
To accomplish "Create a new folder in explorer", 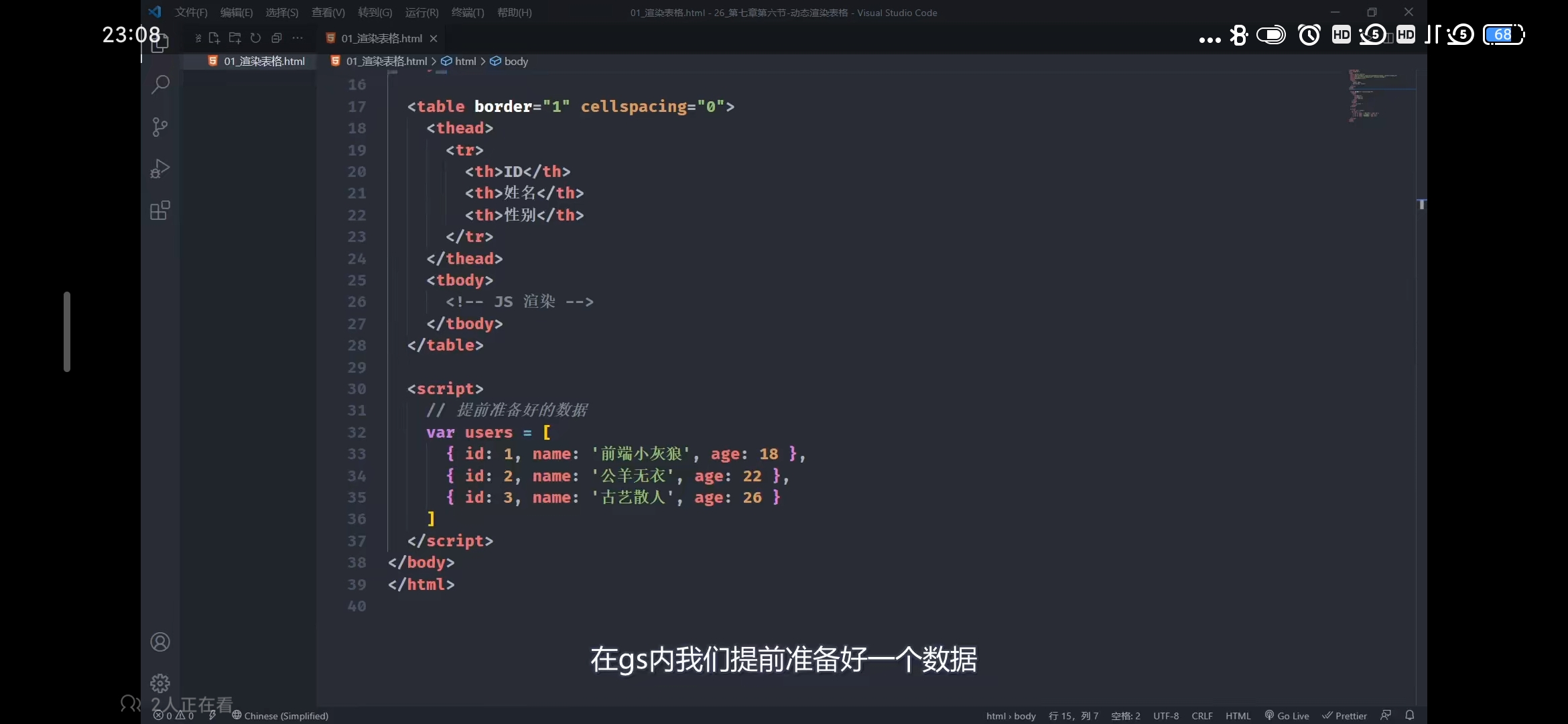I will coord(235,38).
